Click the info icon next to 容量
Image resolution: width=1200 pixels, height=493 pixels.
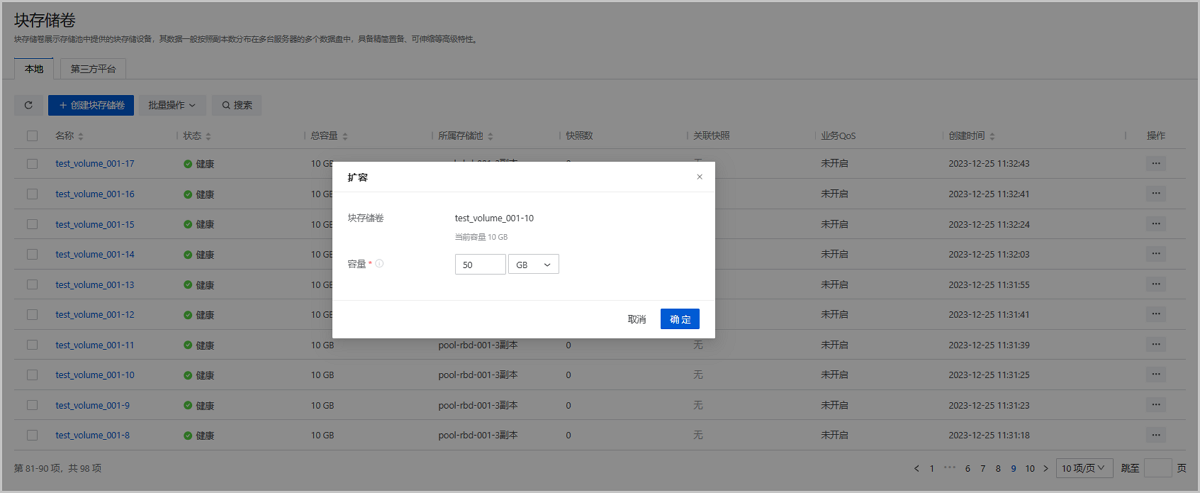pos(379,264)
